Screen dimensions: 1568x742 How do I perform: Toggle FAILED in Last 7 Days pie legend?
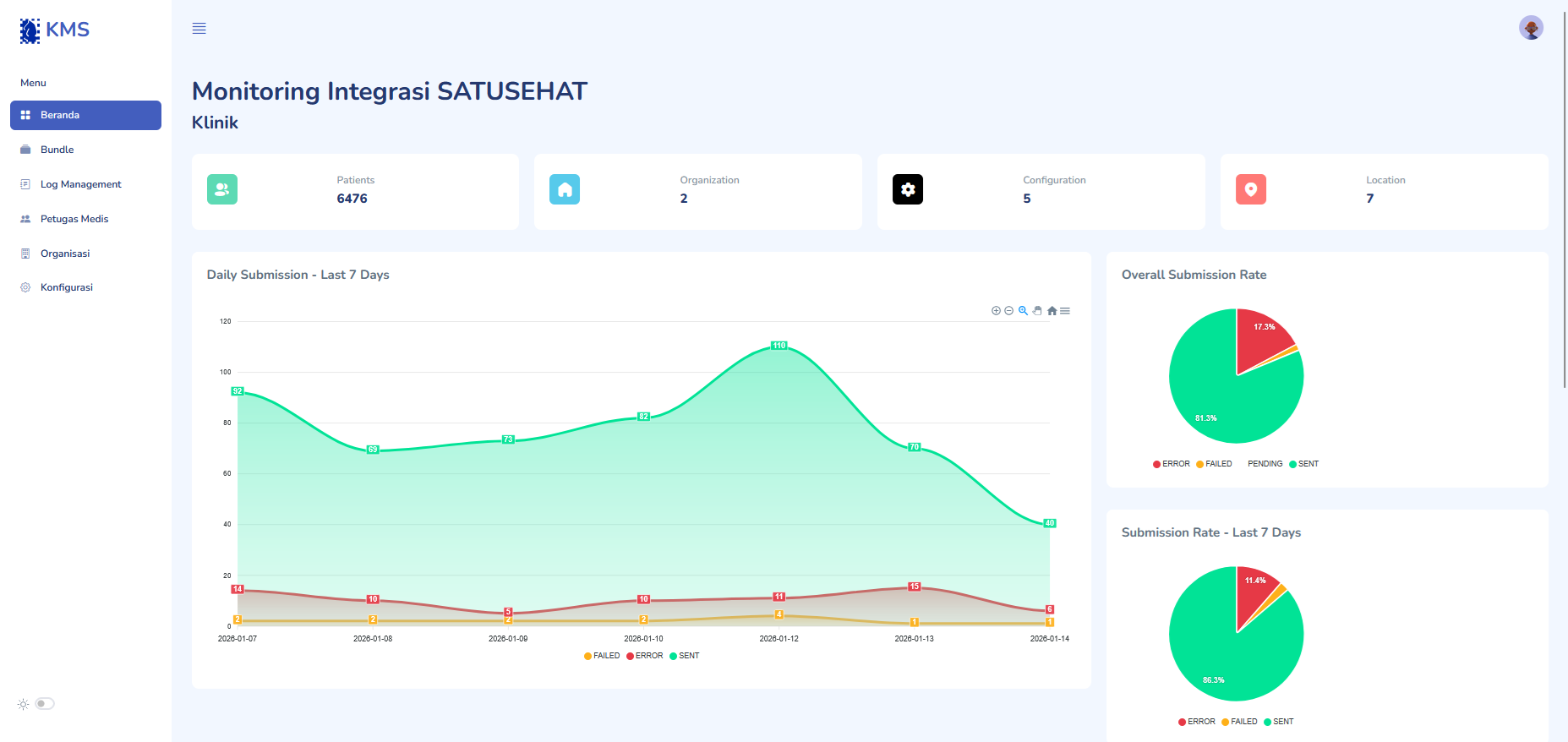coord(1239,722)
